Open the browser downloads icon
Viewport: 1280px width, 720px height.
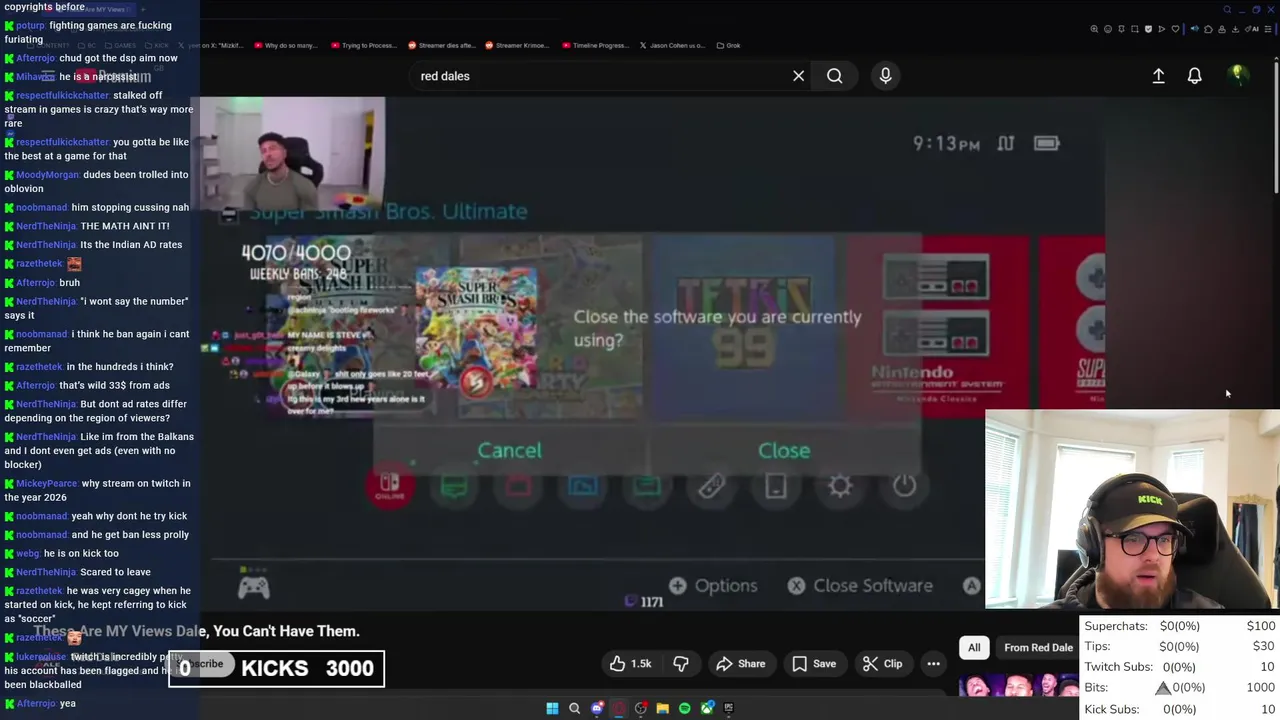[1236, 29]
